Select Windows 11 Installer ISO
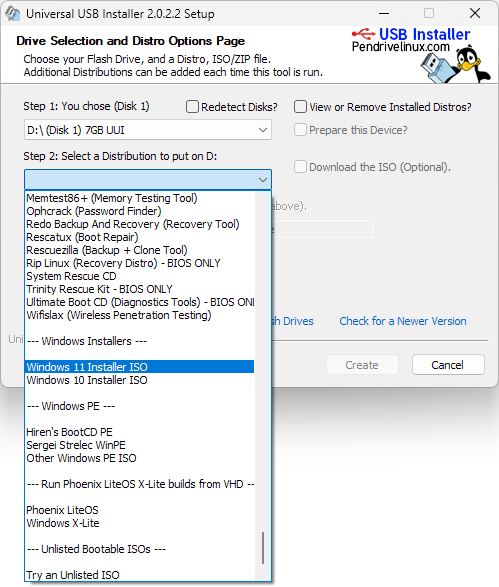 pyautogui.click(x=139, y=367)
